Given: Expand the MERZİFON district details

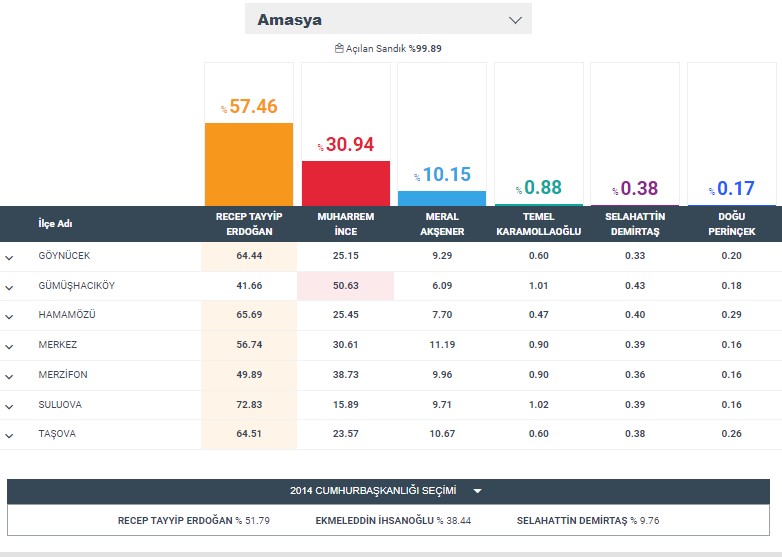Looking at the screenshot, I should (x=9, y=376).
